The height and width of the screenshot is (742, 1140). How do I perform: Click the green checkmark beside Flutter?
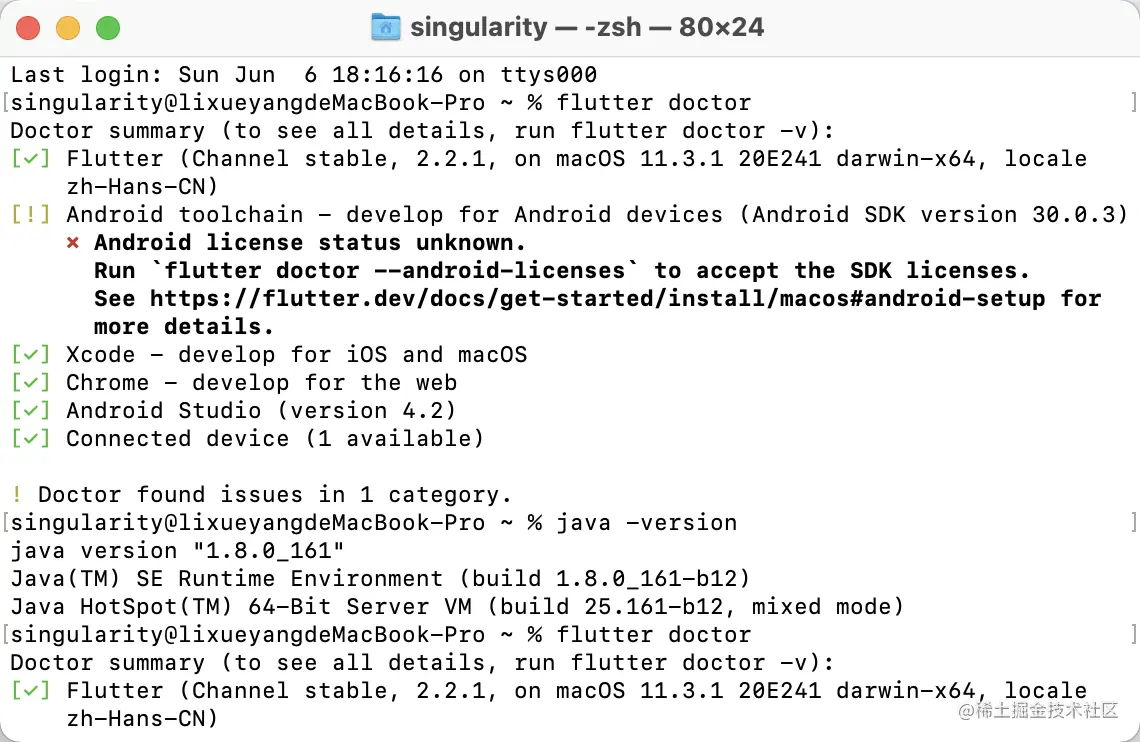point(33,158)
